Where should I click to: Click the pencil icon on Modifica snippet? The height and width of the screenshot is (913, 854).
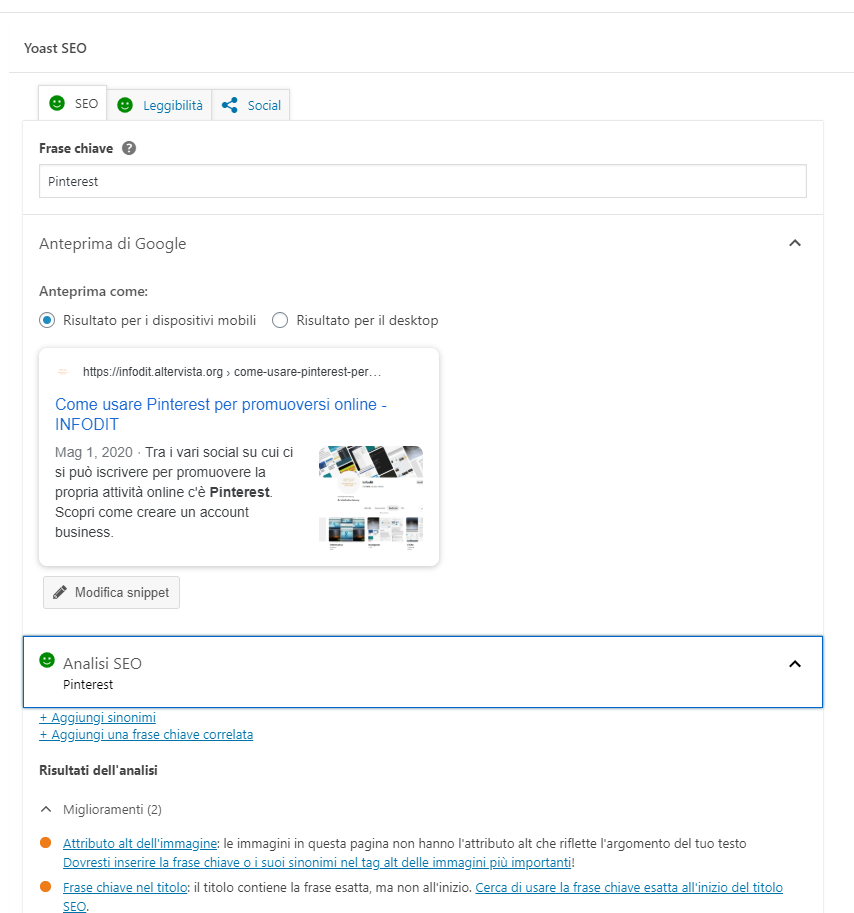coord(60,592)
